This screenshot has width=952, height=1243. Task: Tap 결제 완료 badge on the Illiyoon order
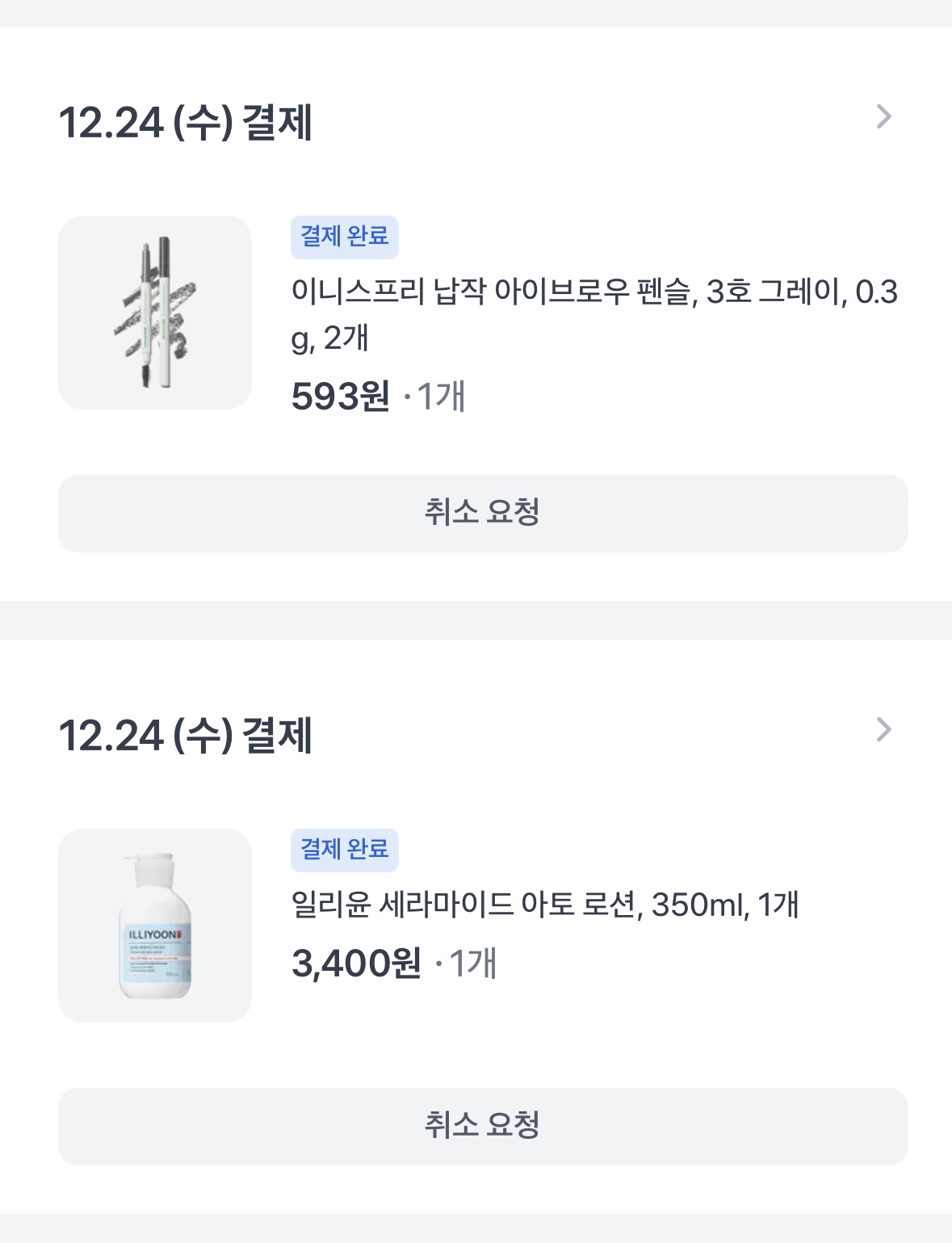pos(345,850)
